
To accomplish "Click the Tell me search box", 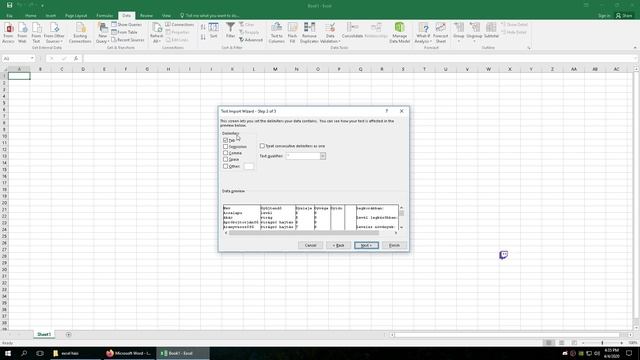I will (x=210, y=16).
